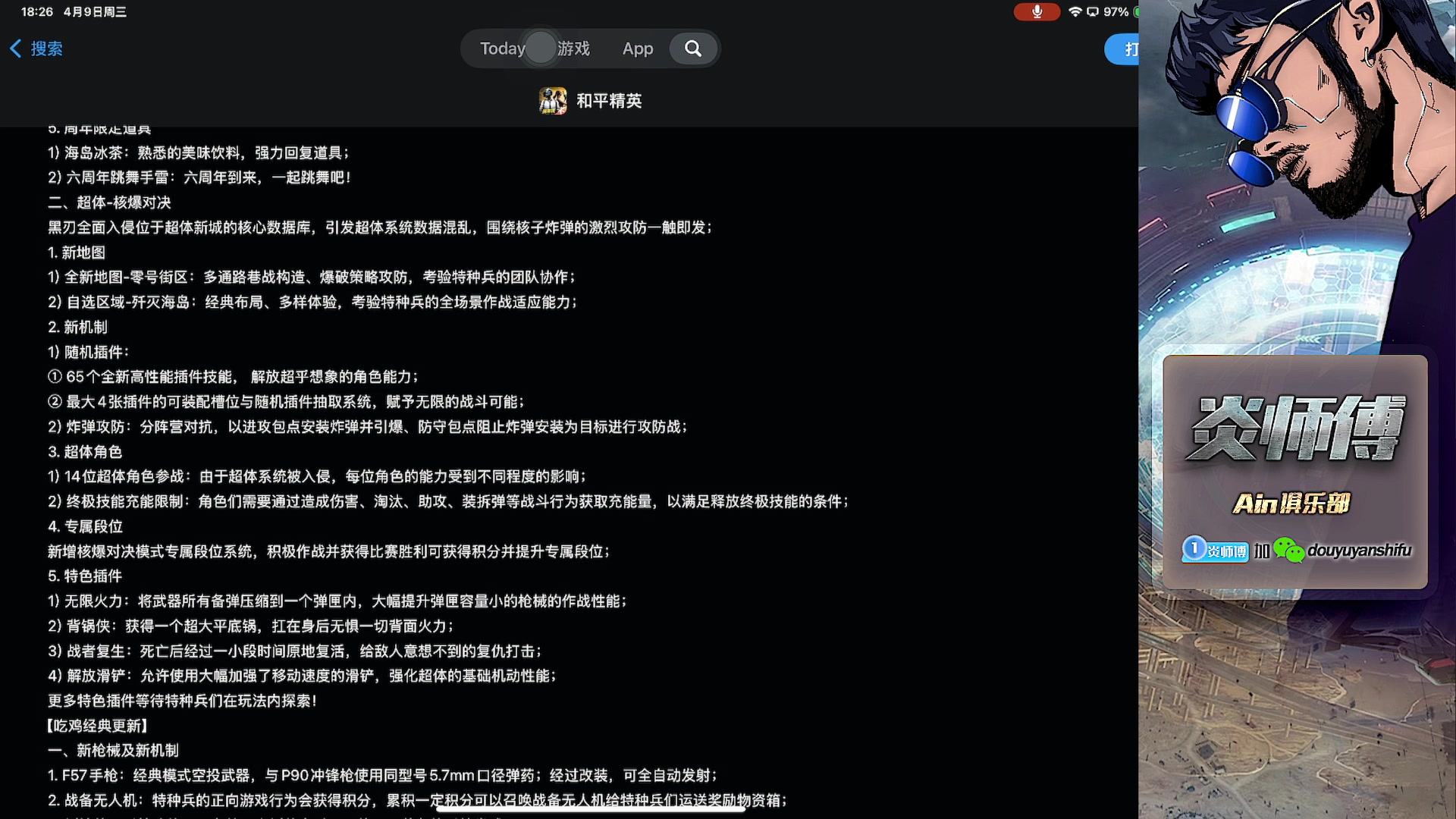This screenshot has width=1456, height=819.
Task: Tap the line 2) 背锅侠
Action: 251,626
